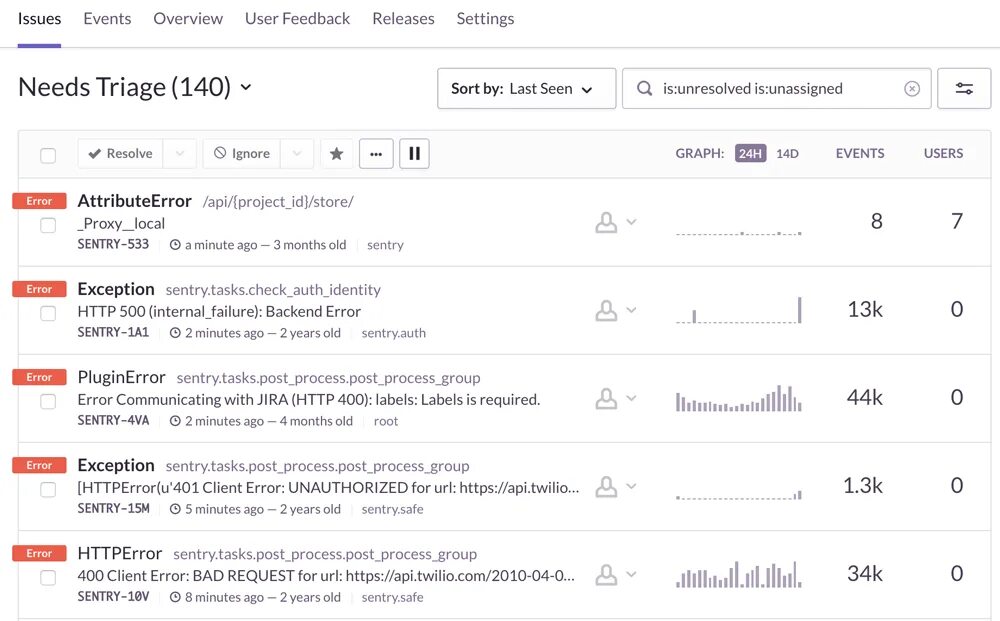Open the PluginError issue title link
The image size is (1000, 621).
(x=121, y=378)
